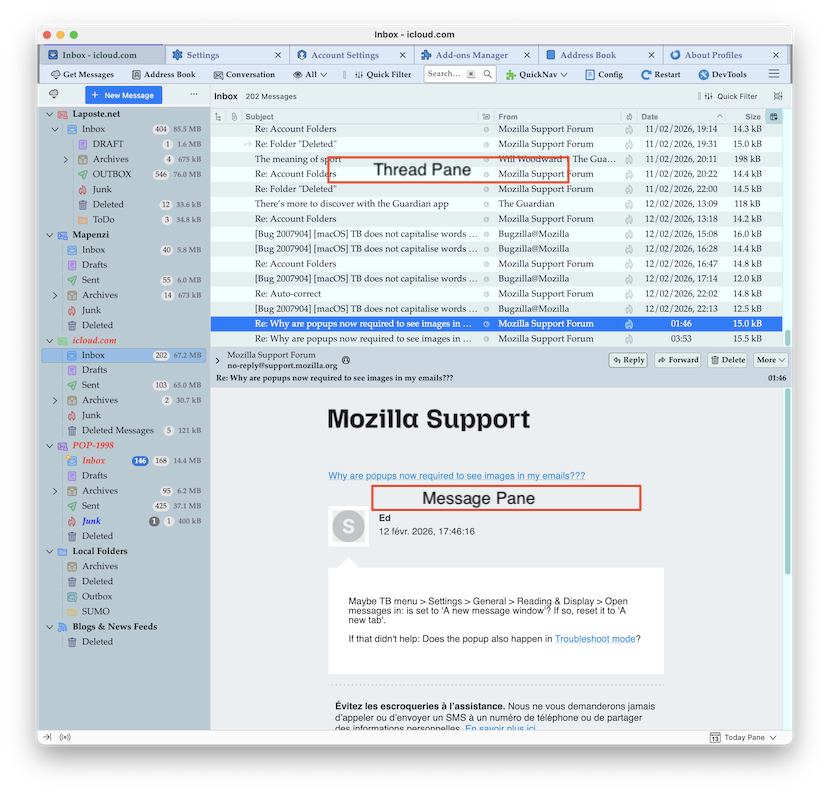Image resolution: width=830 pixels, height=794 pixels.
Task: Select message received at 03:53
Action: click(496, 339)
